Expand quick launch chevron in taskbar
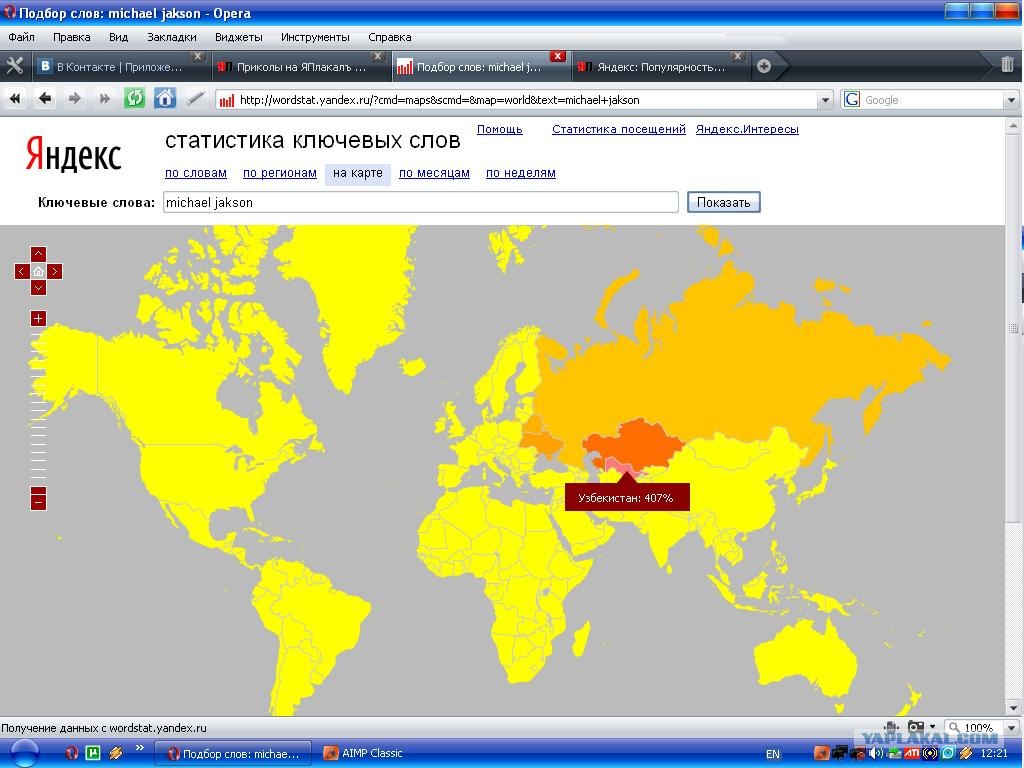 click(x=140, y=748)
